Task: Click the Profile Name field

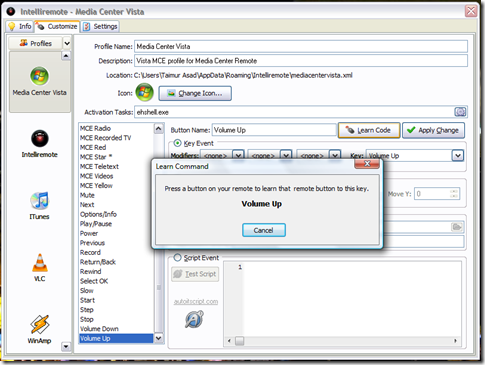Action: point(301,46)
